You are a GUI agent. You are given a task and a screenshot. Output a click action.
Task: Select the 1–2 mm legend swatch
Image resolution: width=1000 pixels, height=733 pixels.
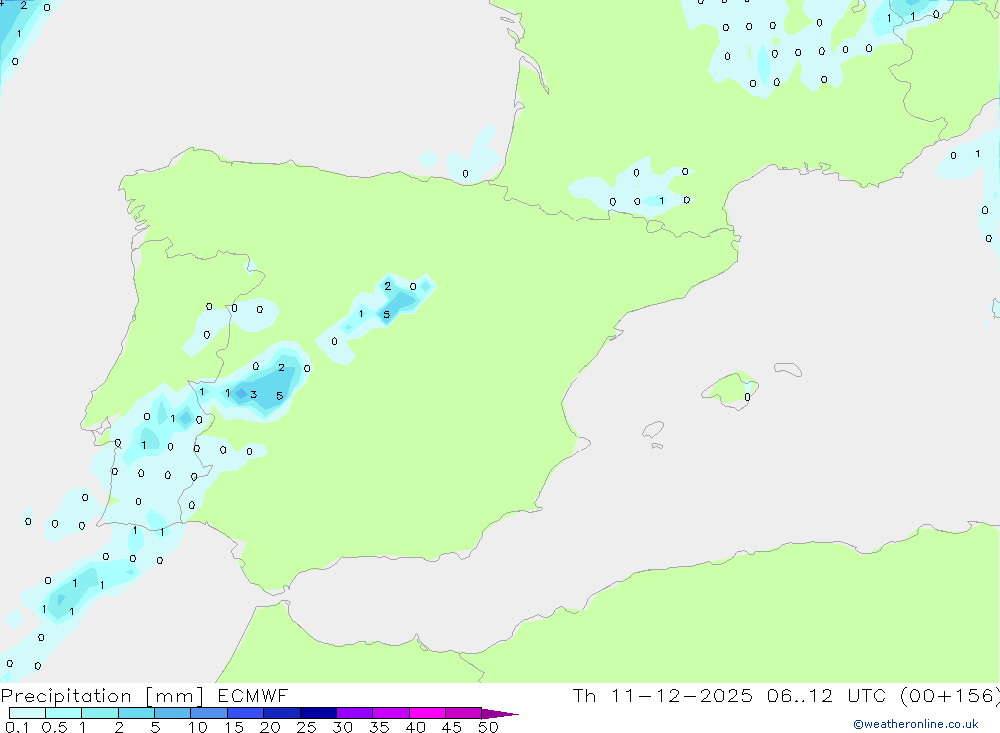point(100,713)
